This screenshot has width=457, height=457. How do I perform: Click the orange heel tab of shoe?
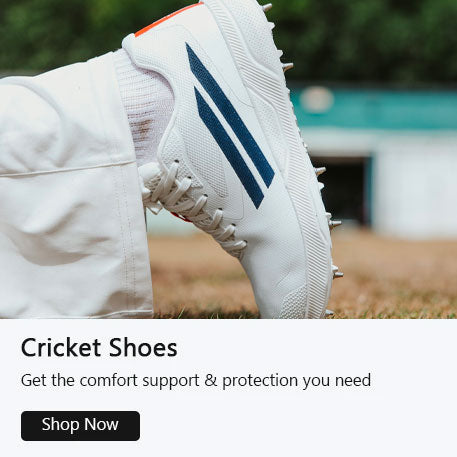coord(167,19)
